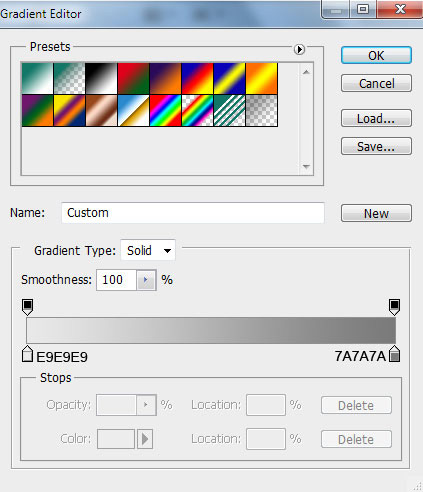Click the Save... button

(x=376, y=146)
